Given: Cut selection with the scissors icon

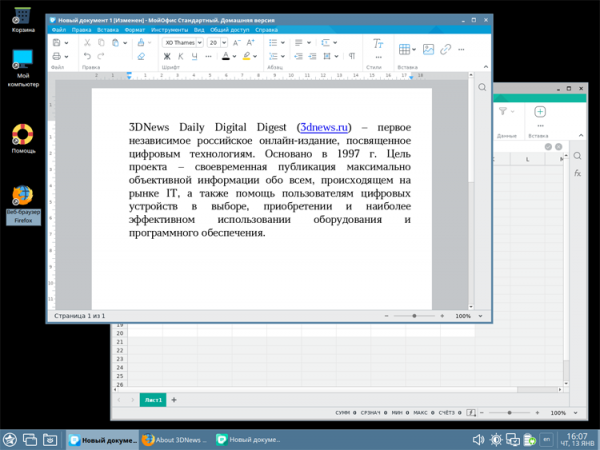Looking at the screenshot, I should tap(87, 42).
